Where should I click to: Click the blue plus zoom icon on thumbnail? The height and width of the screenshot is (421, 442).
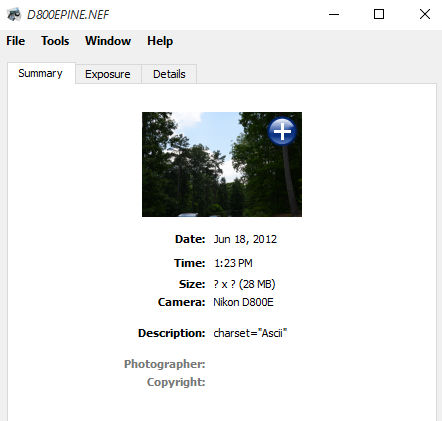(x=282, y=131)
